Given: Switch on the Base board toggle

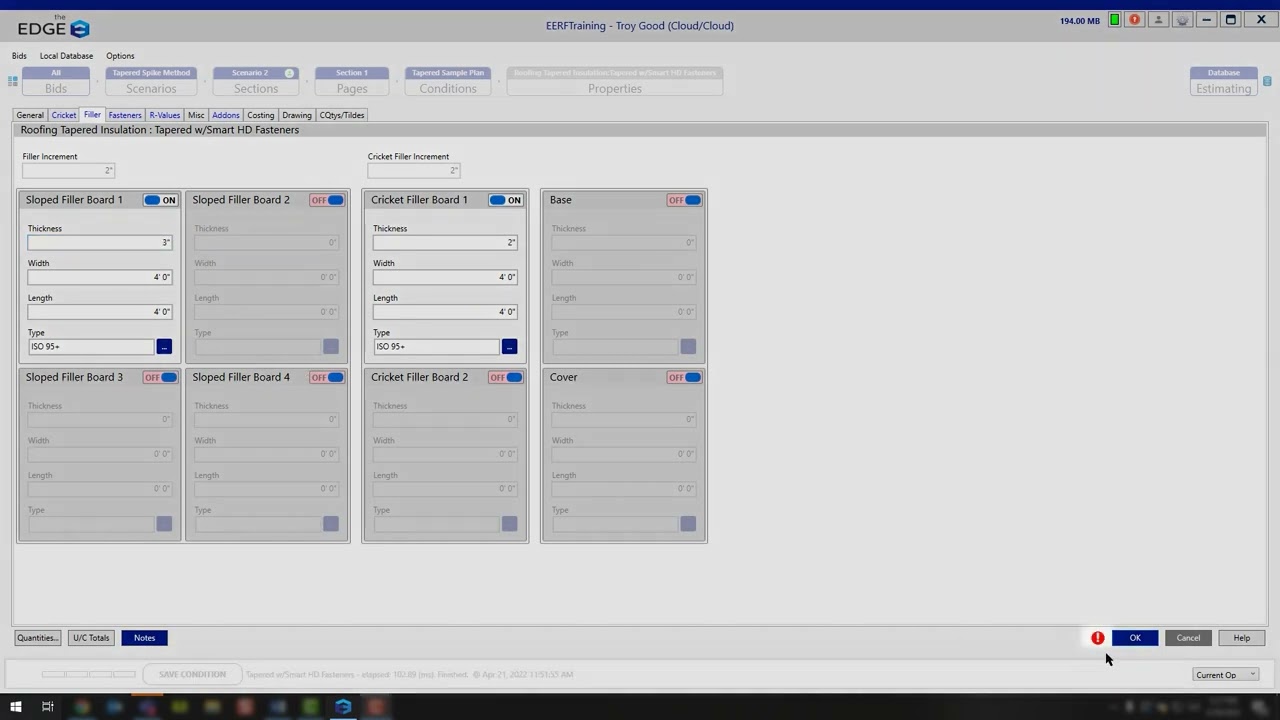Looking at the screenshot, I should tap(685, 200).
